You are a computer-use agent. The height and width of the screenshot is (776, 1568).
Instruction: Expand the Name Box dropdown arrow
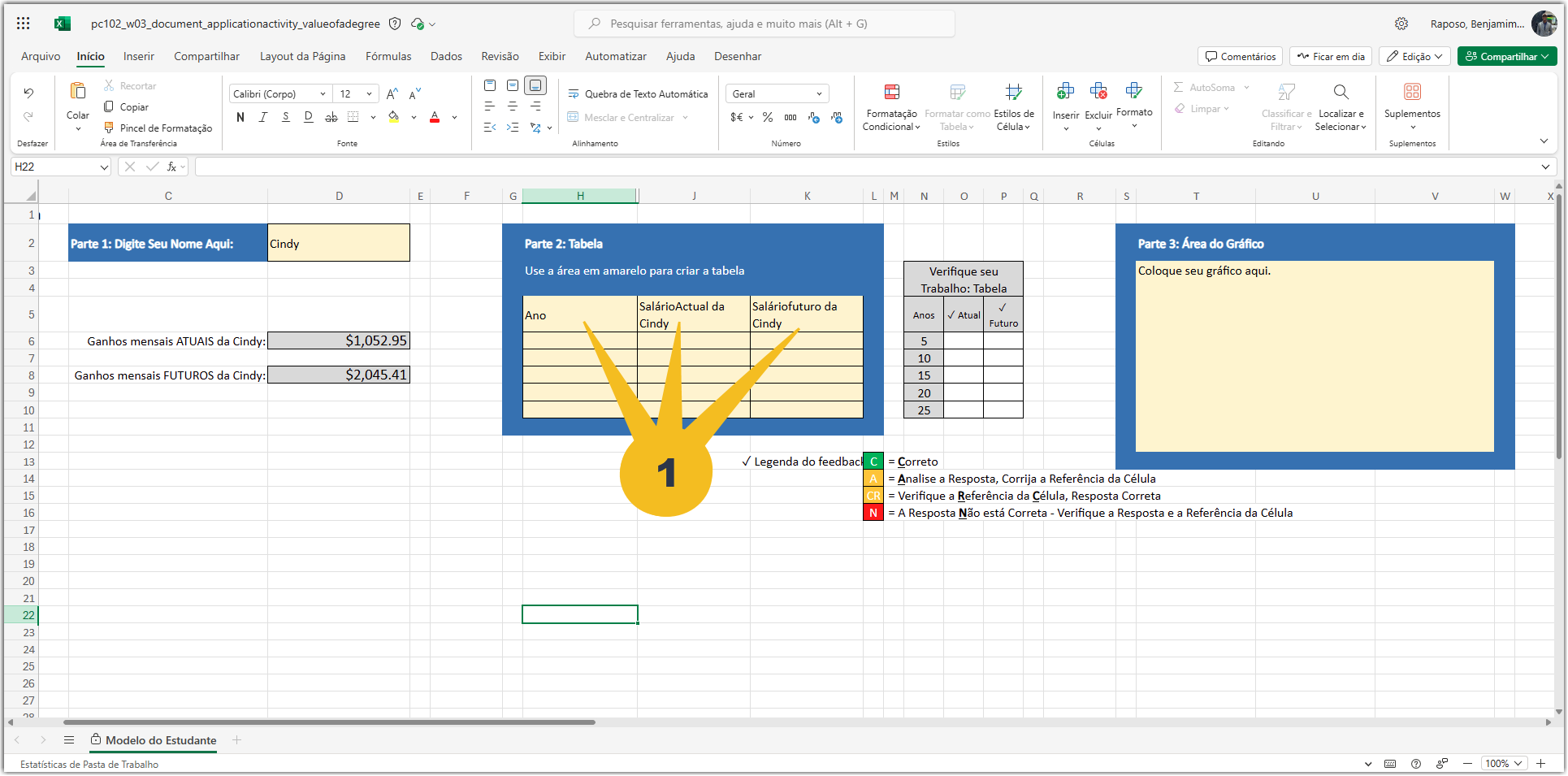[104, 167]
